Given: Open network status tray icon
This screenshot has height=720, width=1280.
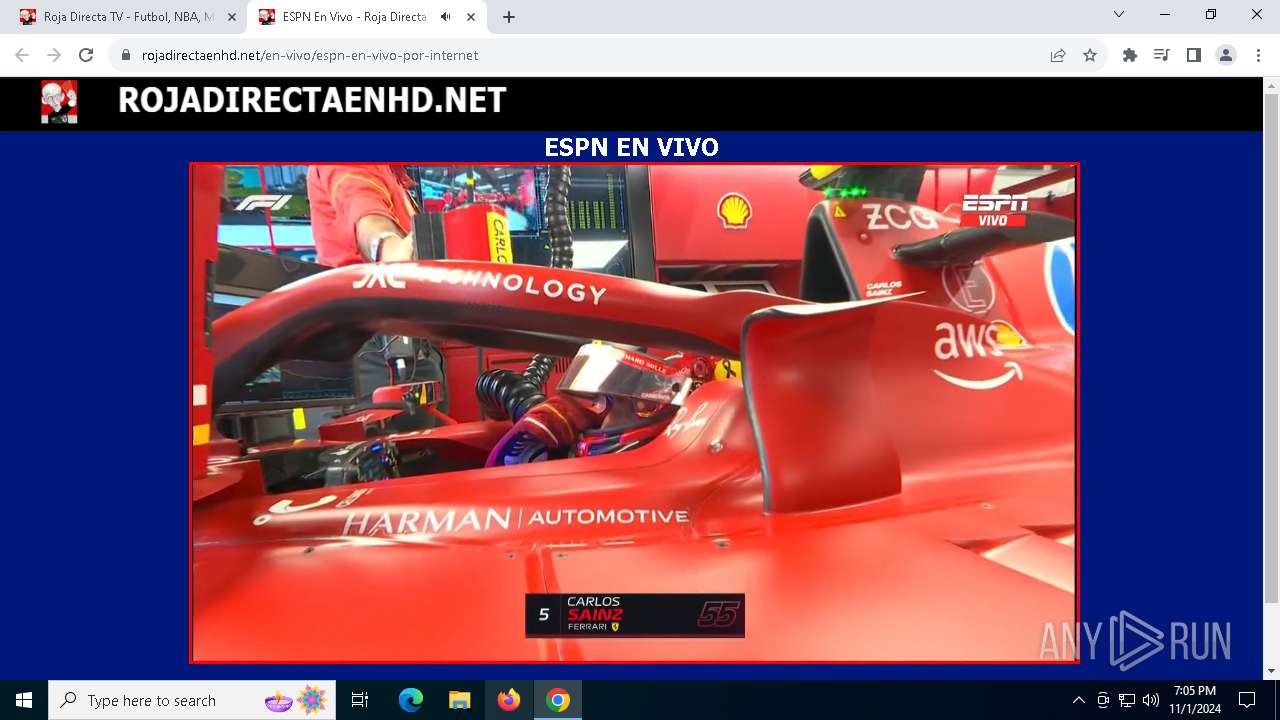Looking at the screenshot, I should point(1127,700).
